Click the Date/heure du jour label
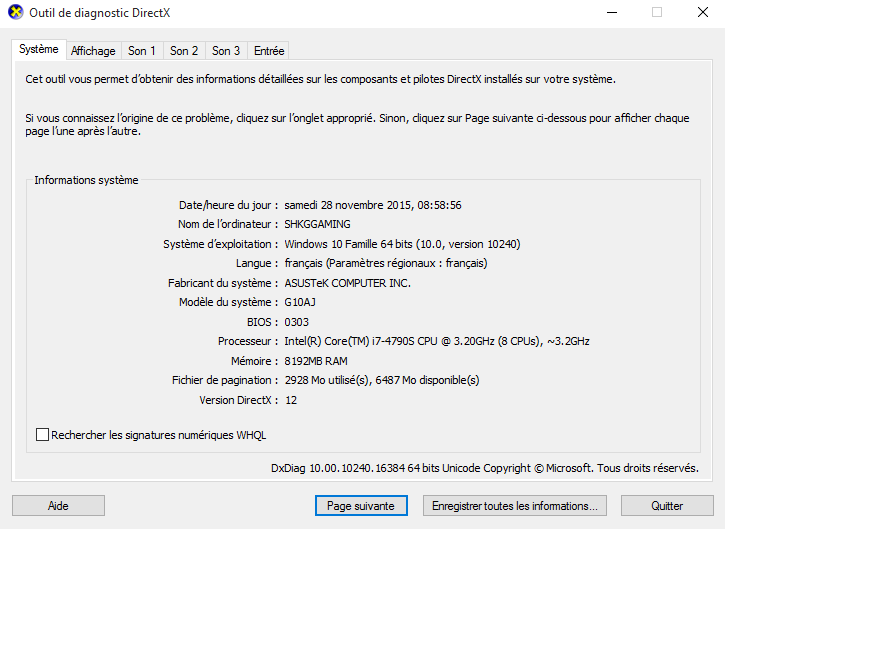The image size is (880, 646). (228, 205)
